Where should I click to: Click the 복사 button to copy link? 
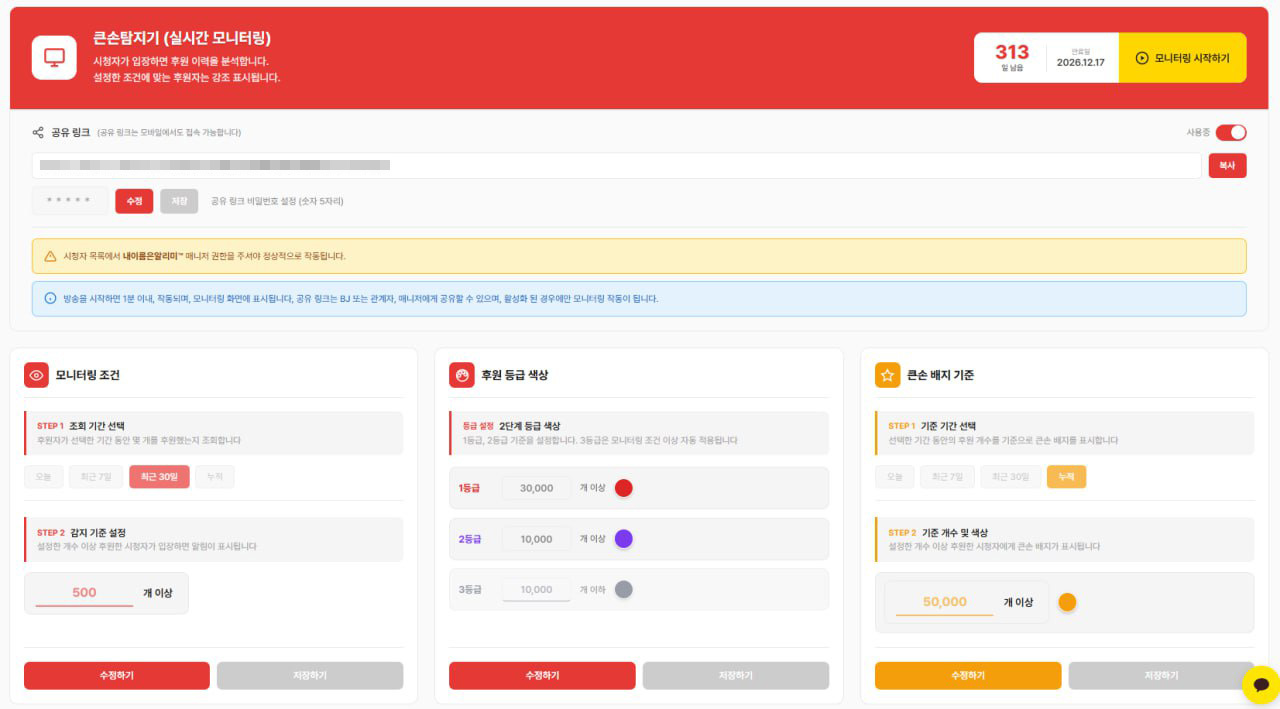click(1227, 166)
